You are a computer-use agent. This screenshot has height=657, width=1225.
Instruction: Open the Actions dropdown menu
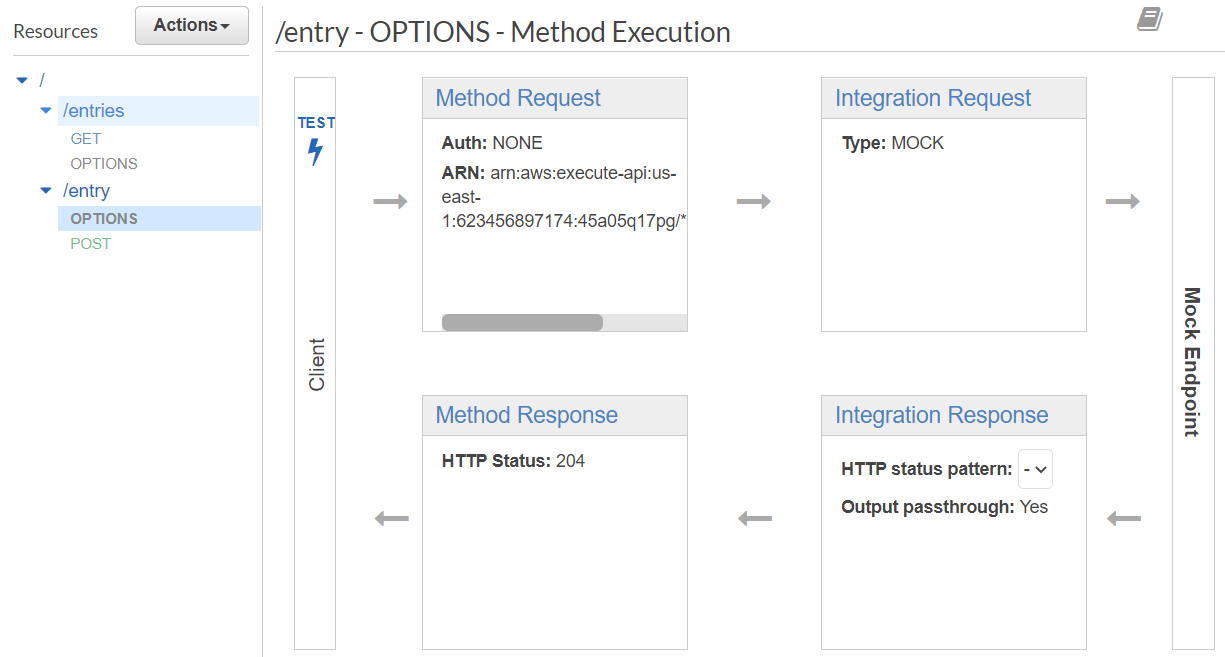[192, 25]
